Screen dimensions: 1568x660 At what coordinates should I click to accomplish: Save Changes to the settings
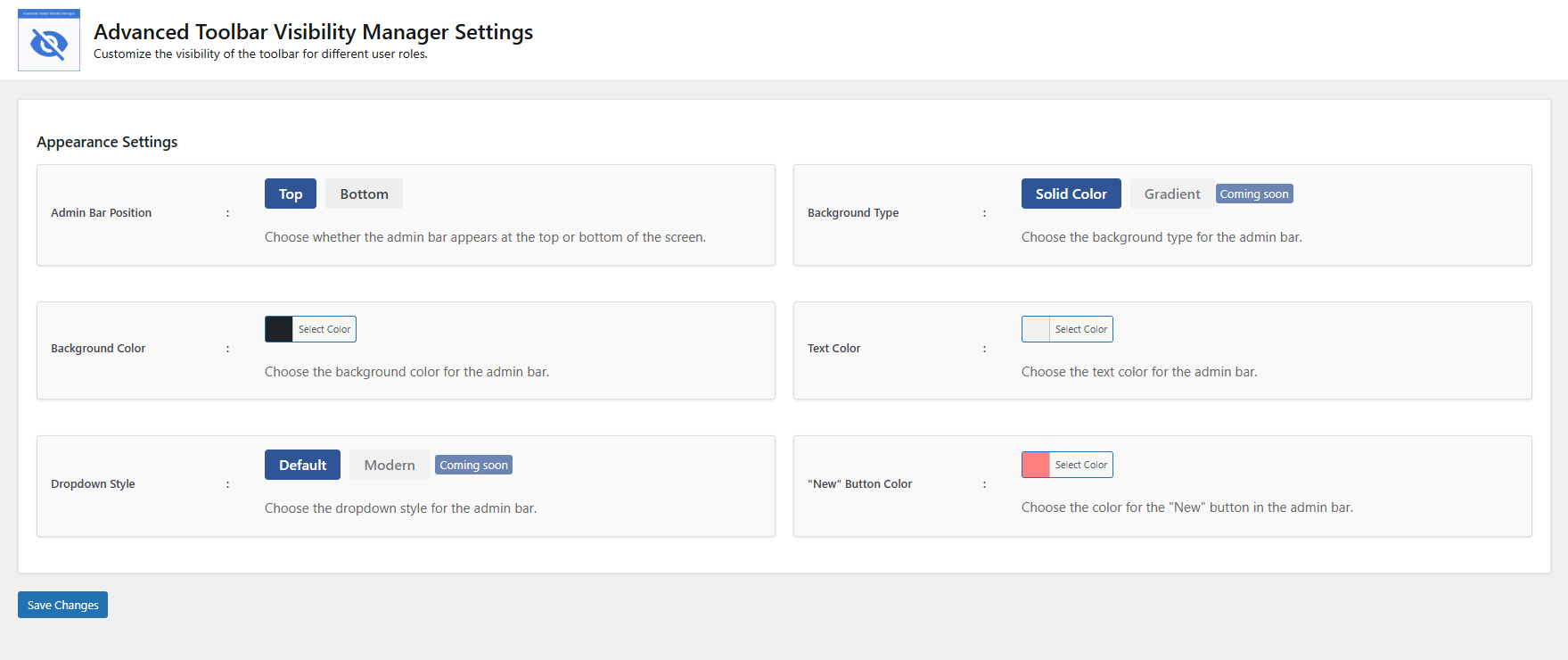[62, 605]
